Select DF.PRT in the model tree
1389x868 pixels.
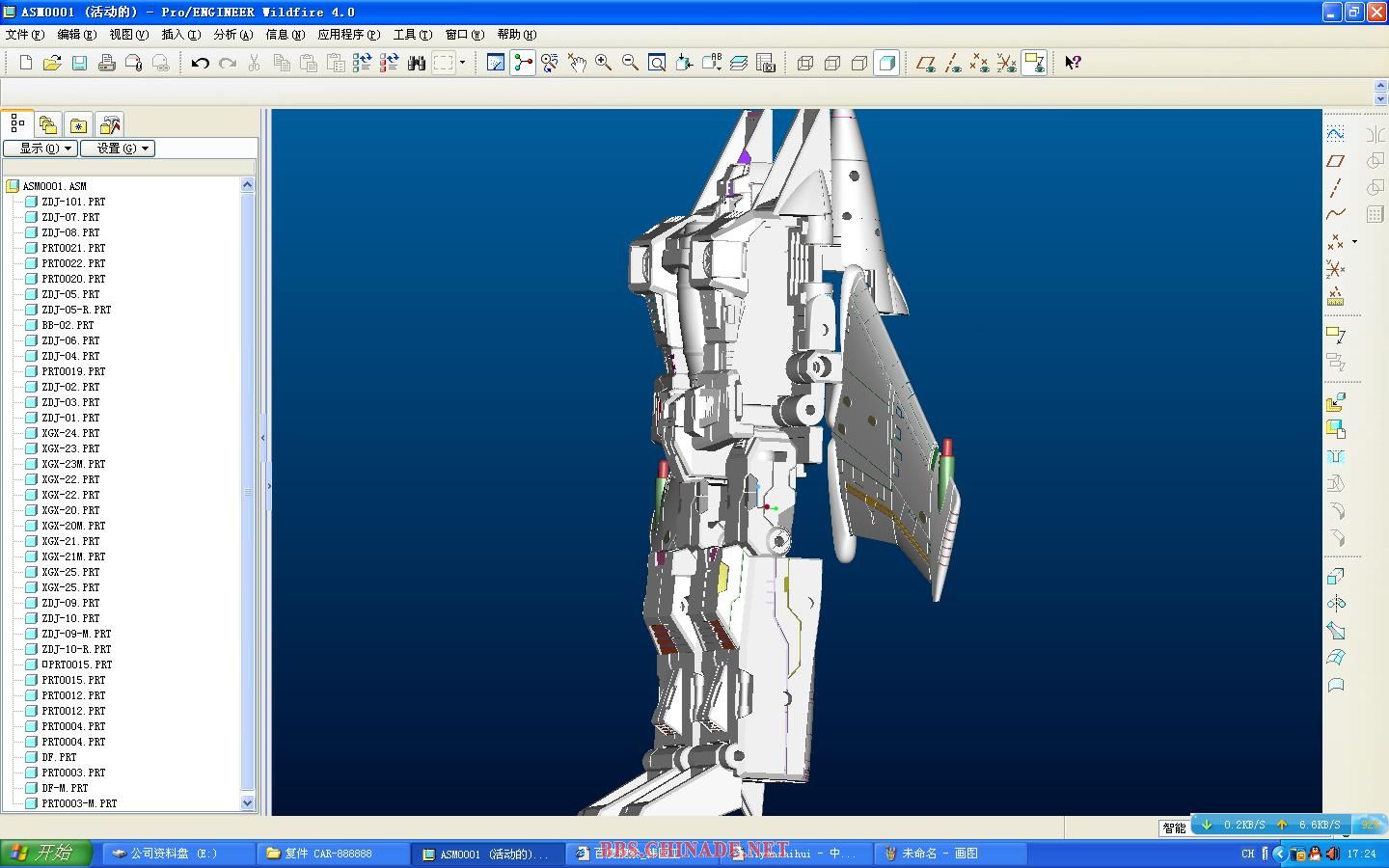pyautogui.click(x=59, y=757)
